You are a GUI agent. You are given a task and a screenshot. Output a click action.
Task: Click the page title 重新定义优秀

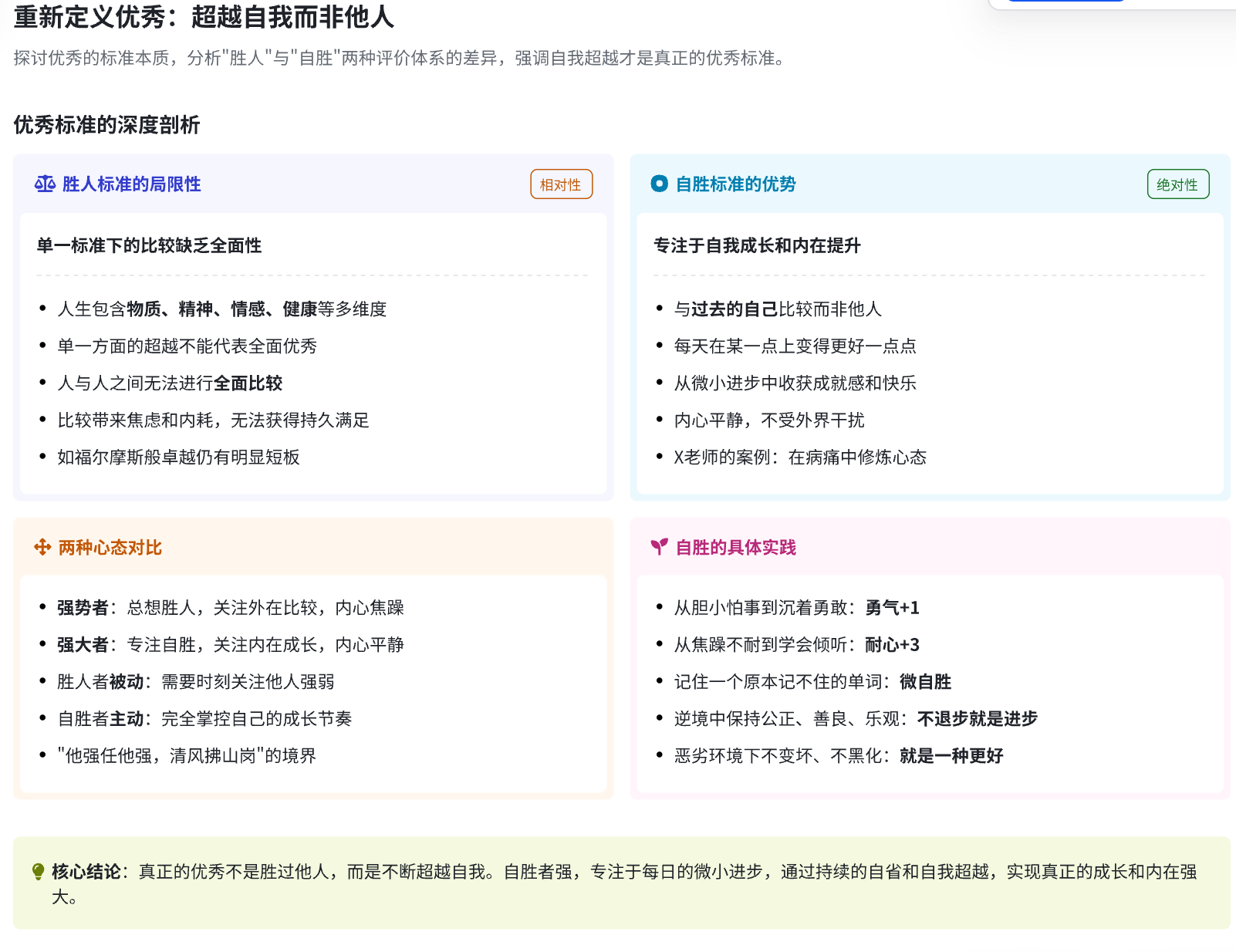point(204,17)
